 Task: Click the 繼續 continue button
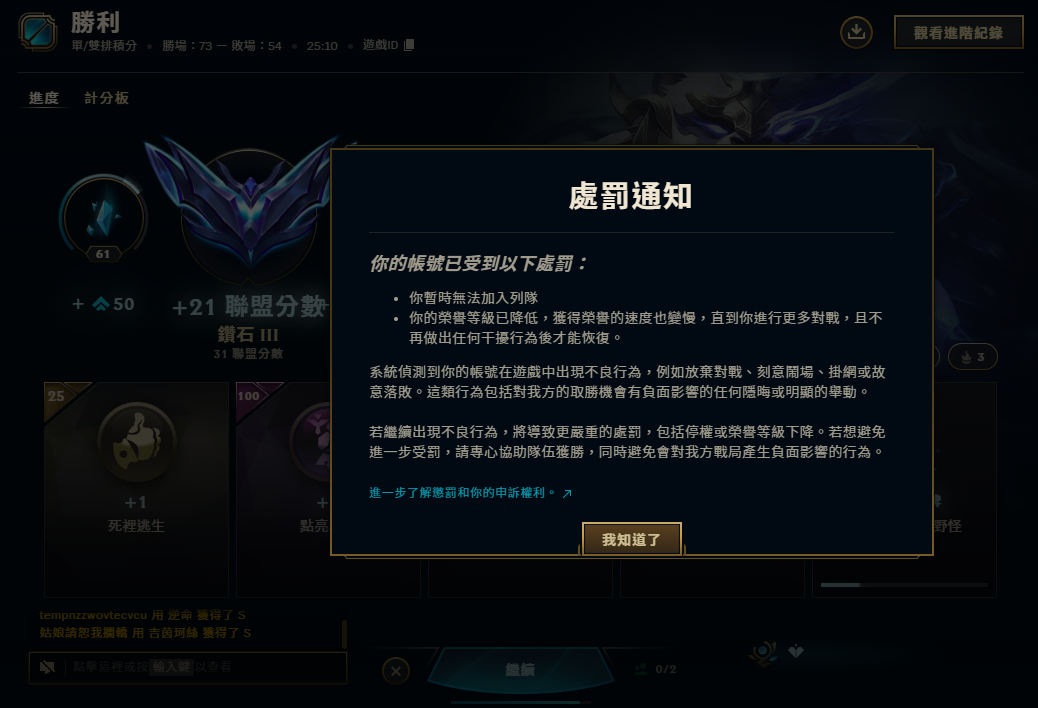pyautogui.click(x=520, y=670)
